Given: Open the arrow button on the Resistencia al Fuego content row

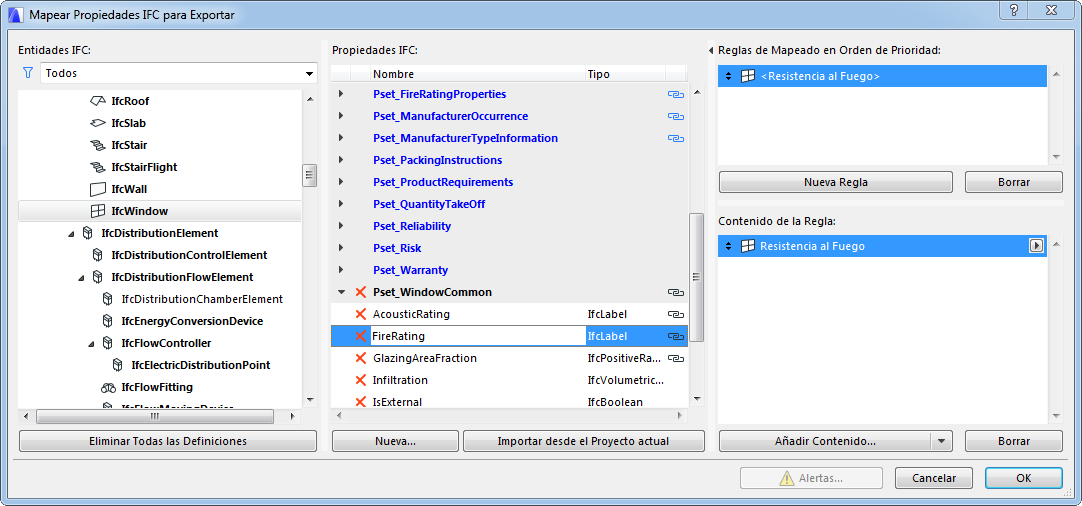Looking at the screenshot, I should click(1036, 246).
